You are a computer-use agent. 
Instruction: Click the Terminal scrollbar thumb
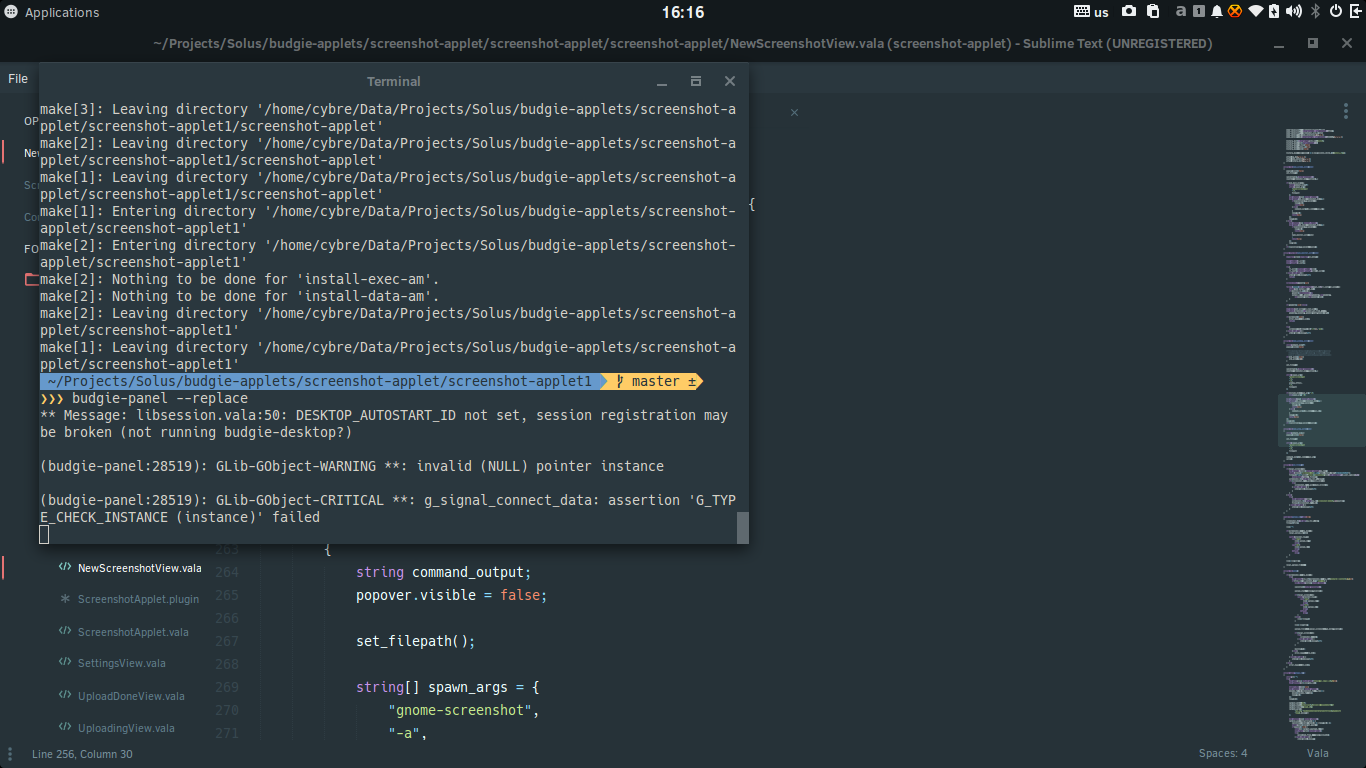coord(743,528)
